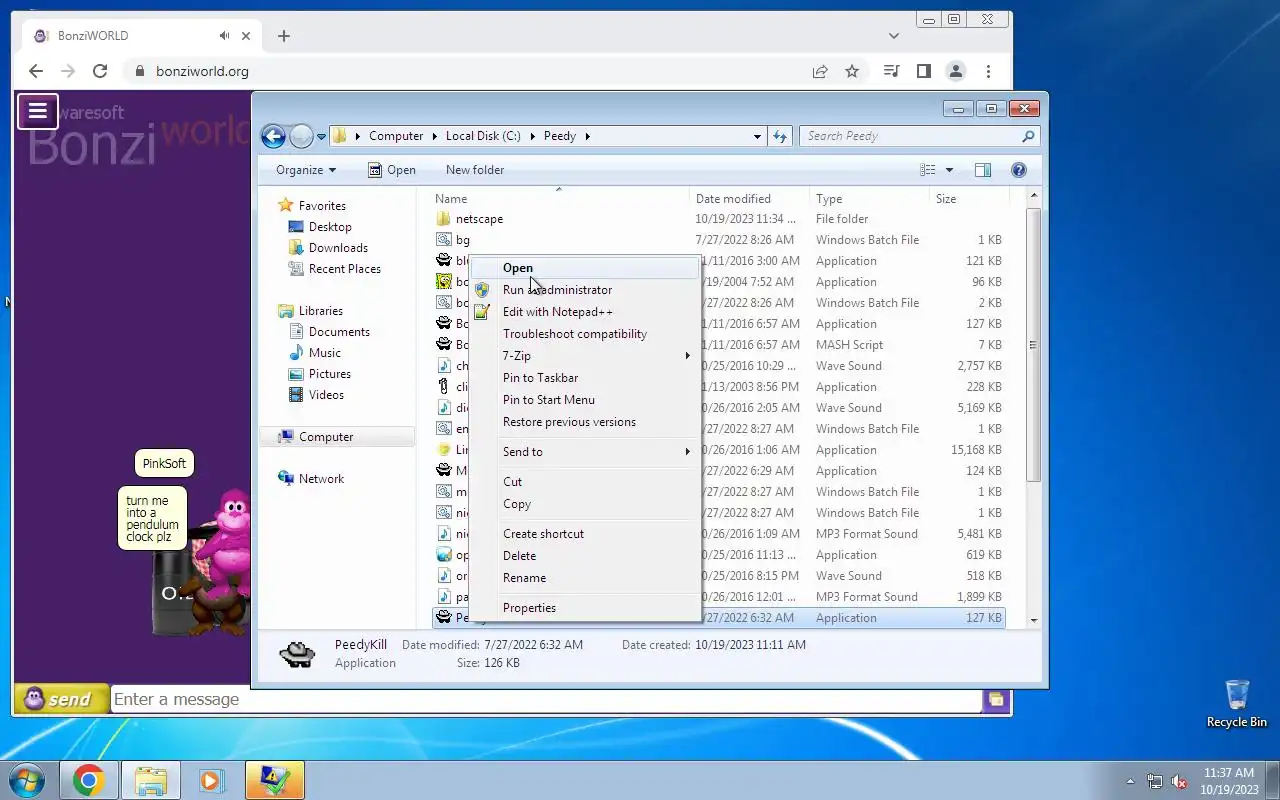
Task: Mute the BonziWORLD tab audio icon
Action: [225, 36]
